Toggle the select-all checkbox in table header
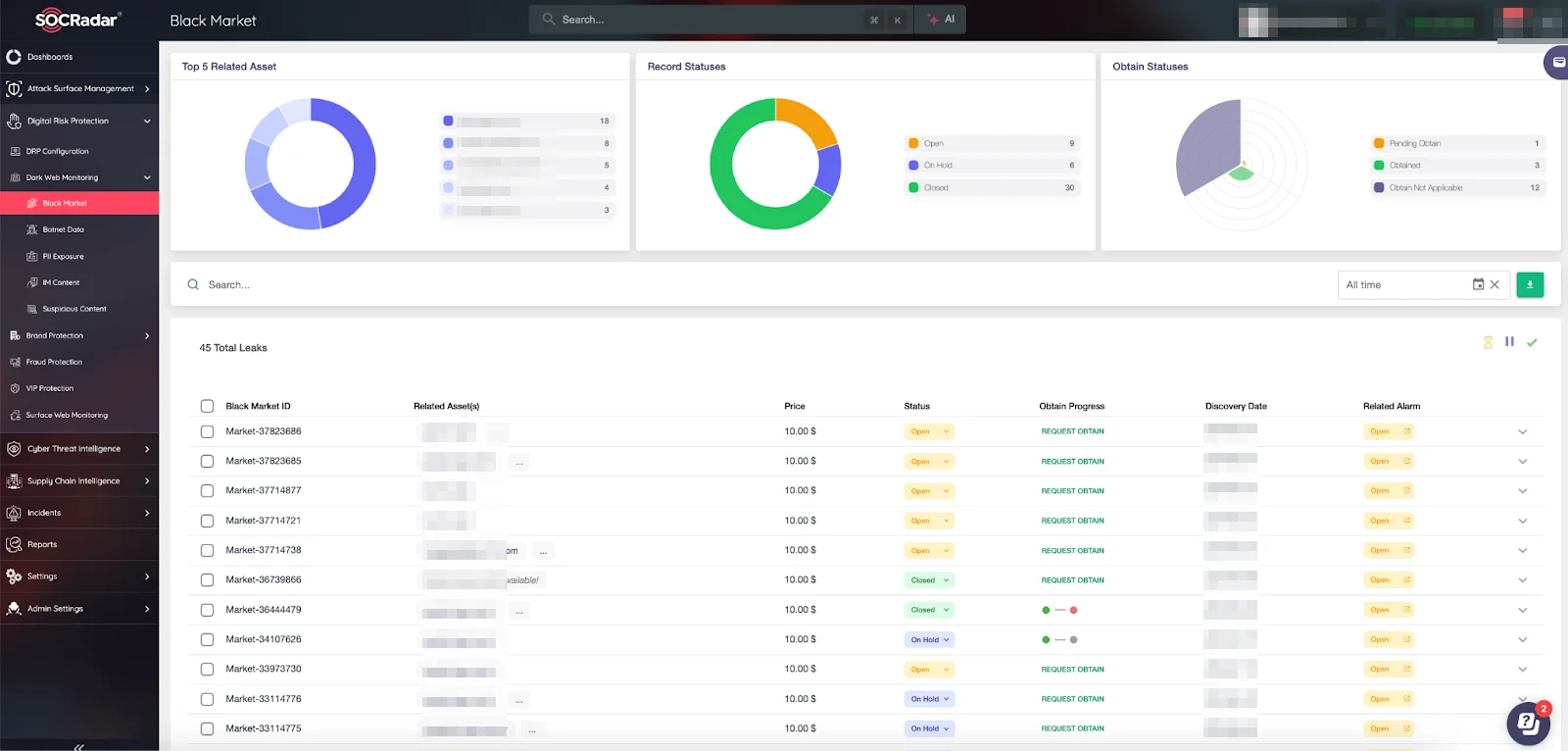 [207, 406]
